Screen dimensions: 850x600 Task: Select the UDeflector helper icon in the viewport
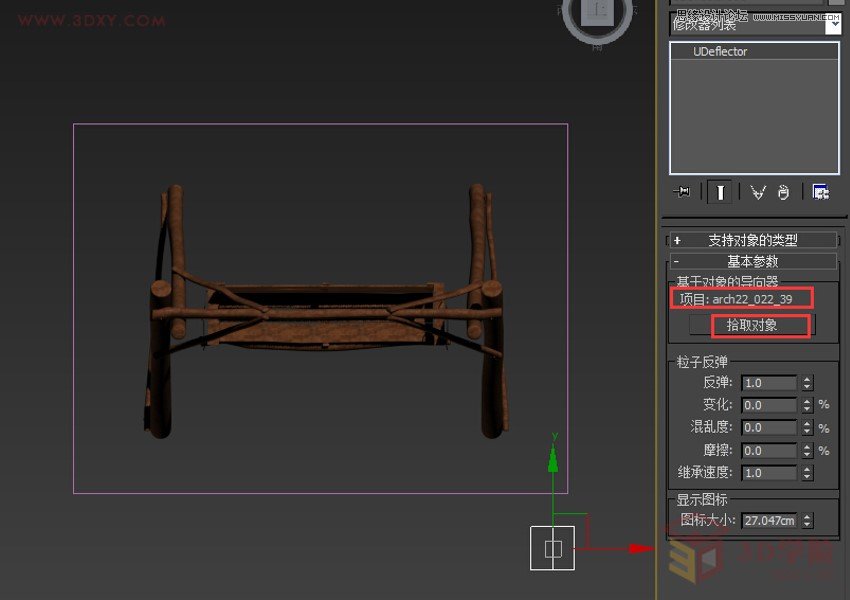[x=553, y=549]
